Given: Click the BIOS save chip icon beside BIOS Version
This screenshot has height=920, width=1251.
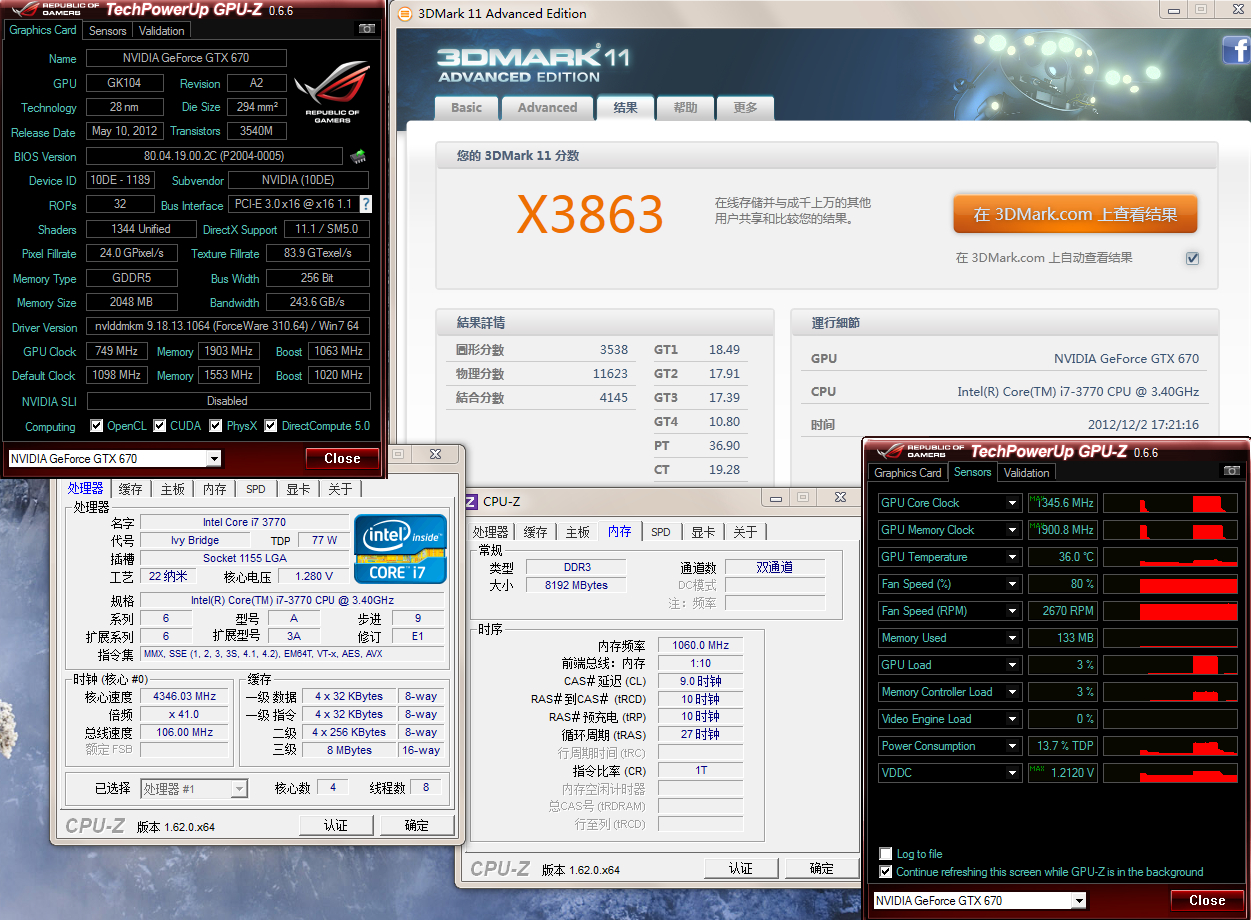Looking at the screenshot, I should click(x=358, y=156).
